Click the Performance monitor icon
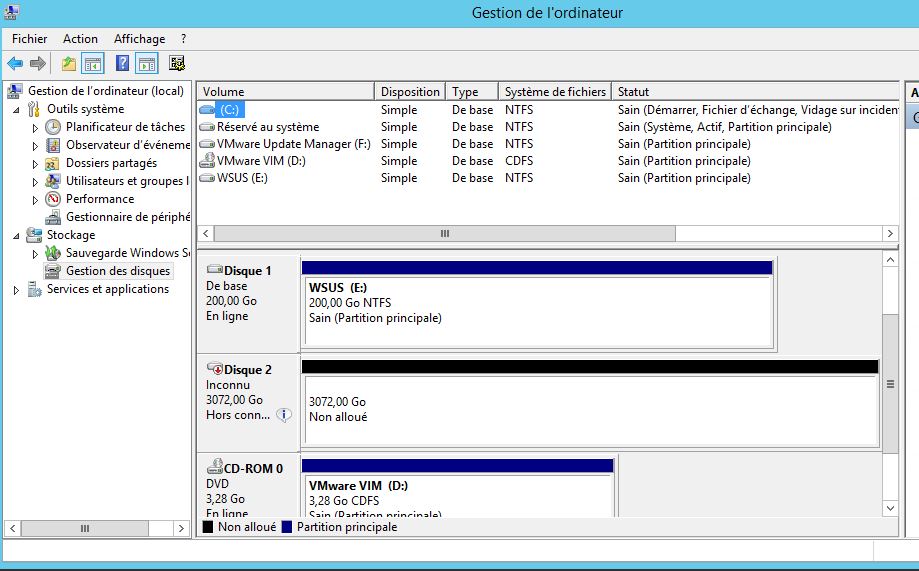 [x=53, y=199]
